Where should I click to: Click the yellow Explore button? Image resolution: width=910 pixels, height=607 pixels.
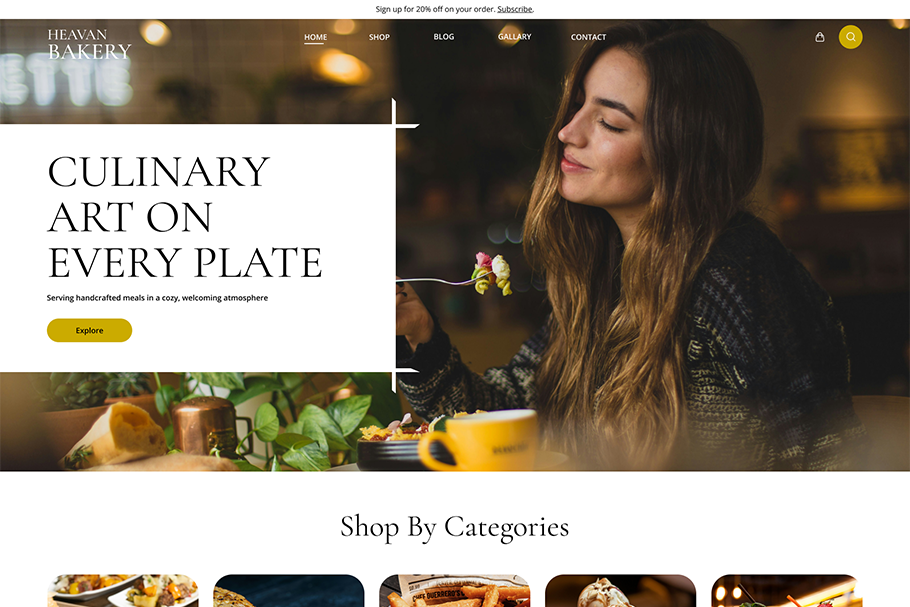click(89, 330)
